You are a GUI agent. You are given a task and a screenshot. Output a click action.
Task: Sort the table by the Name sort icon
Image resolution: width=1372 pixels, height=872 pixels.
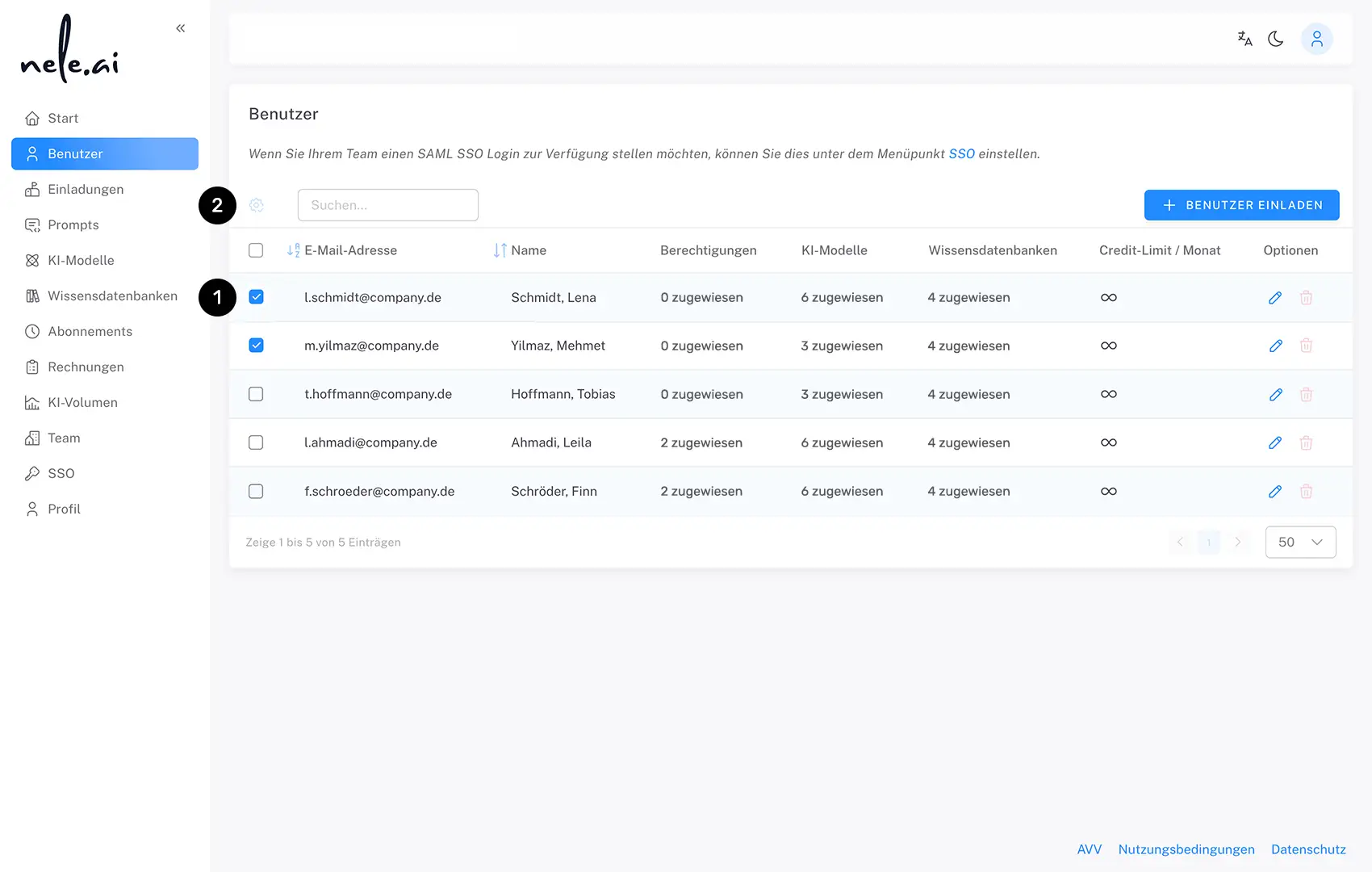(x=500, y=250)
